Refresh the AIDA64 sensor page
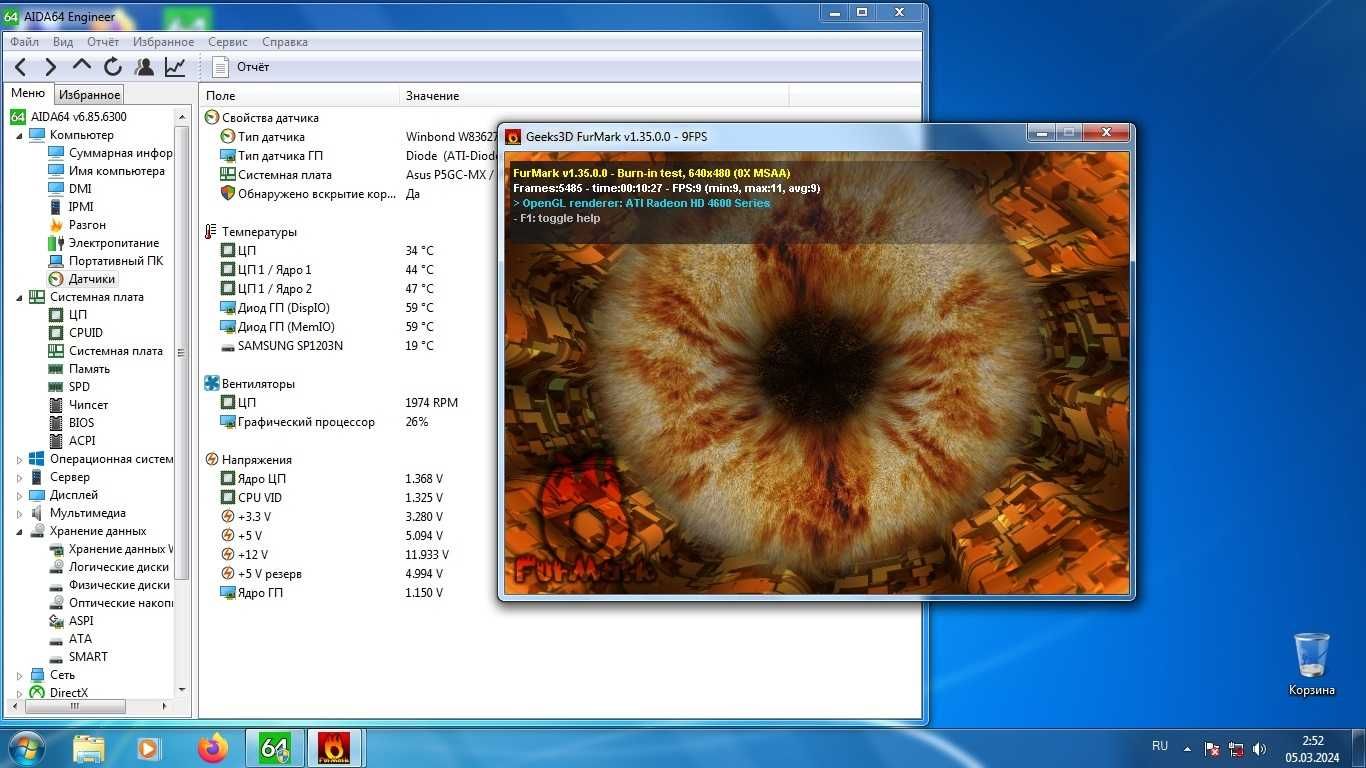Image resolution: width=1366 pixels, height=768 pixels. coord(113,67)
